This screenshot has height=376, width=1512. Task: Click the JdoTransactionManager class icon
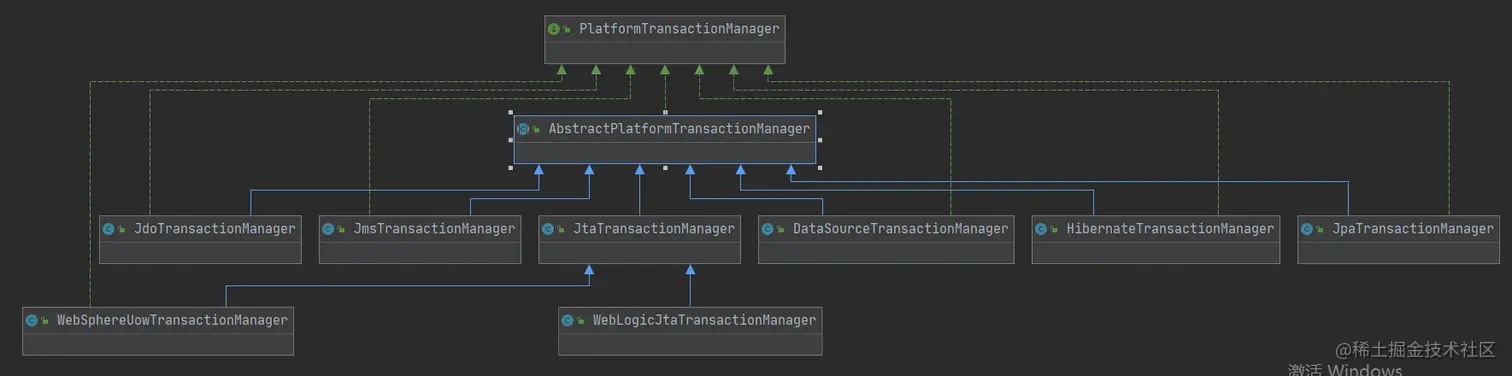[x=109, y=229]
